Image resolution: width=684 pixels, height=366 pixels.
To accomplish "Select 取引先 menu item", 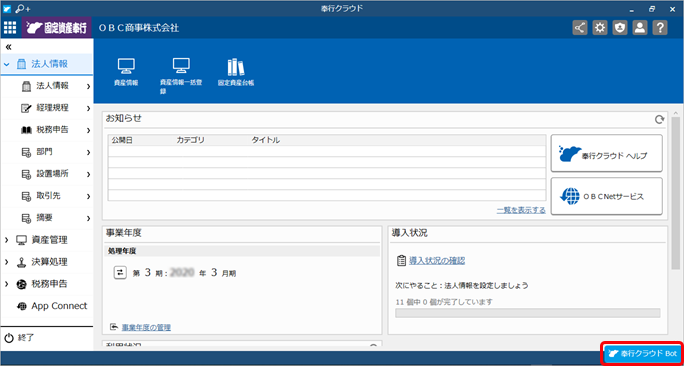I will (47, 196).
